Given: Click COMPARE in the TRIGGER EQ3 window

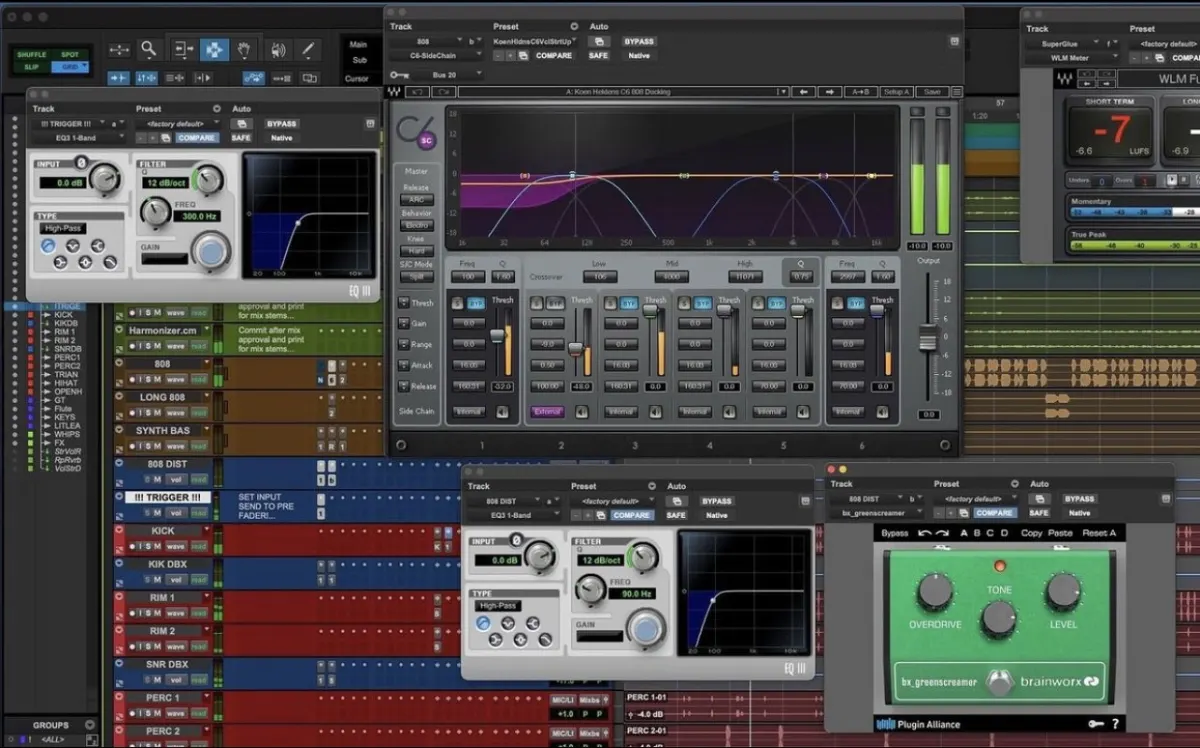Looking at the screenshot, I should (x=197, y=138).
